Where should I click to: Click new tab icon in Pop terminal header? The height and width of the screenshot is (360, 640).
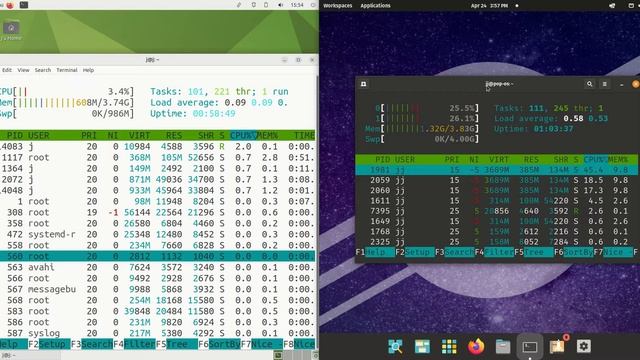[x=363, y=84]
